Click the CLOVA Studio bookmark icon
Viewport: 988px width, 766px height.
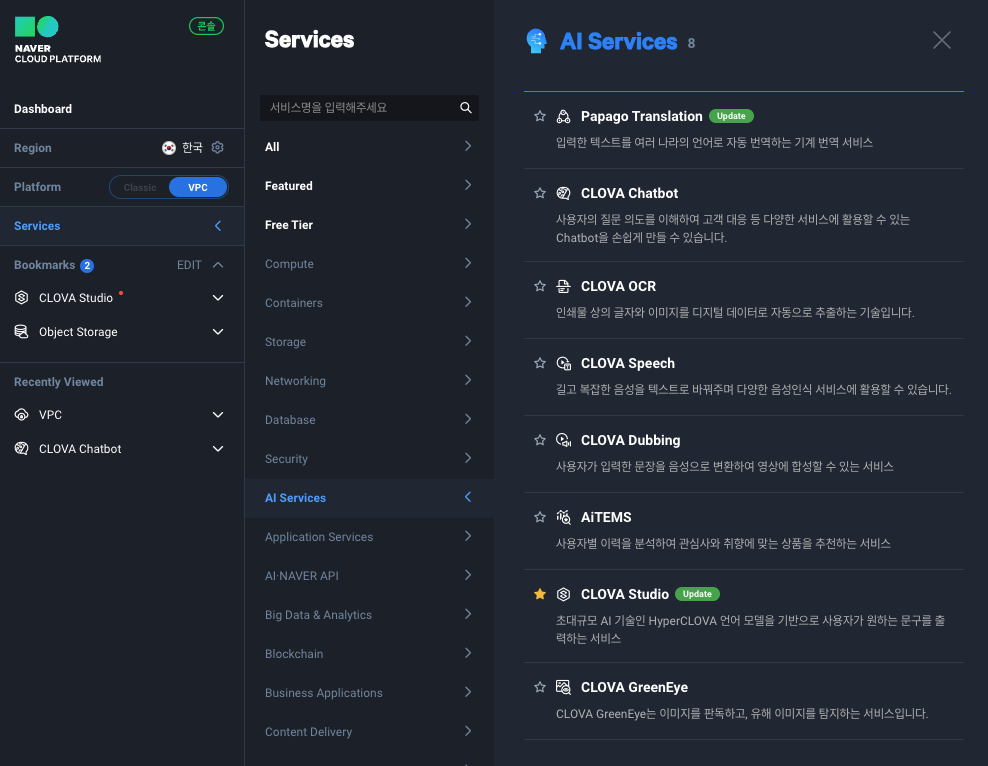pos(21,297)
